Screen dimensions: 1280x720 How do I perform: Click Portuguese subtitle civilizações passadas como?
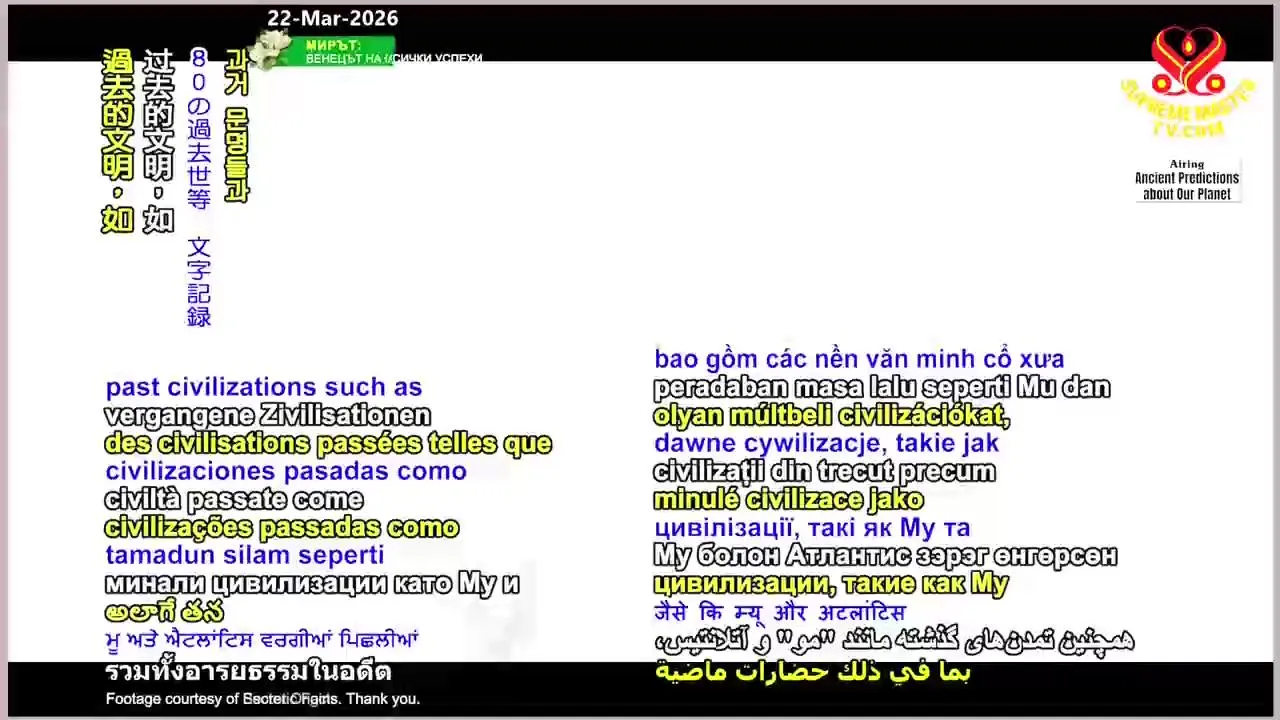[x=282, y=527]
